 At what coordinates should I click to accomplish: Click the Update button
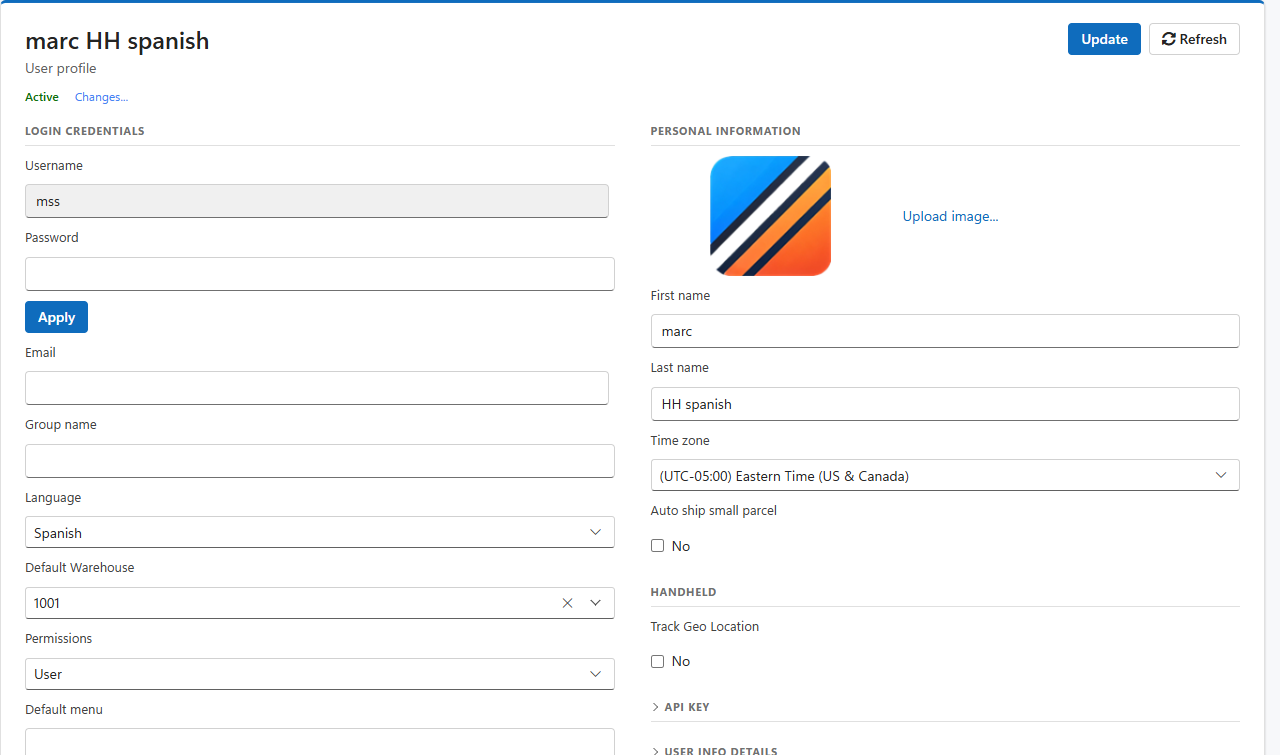pyautogui.click(x=1104, y=39)
